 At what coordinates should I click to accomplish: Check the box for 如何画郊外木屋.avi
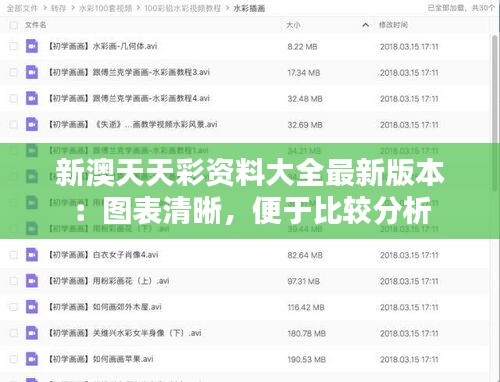13,307
